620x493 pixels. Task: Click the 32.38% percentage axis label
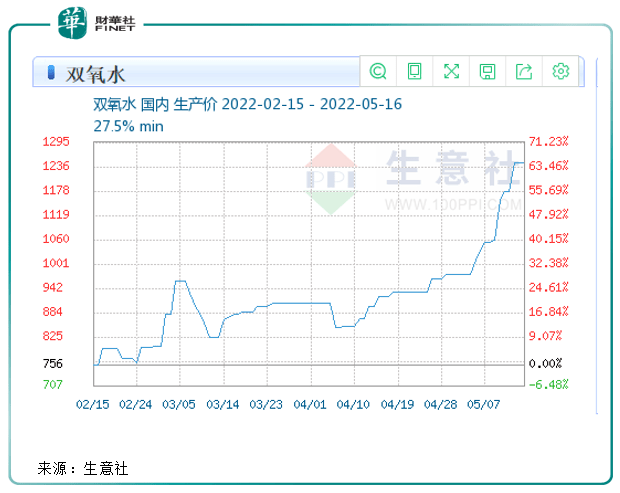coord(548,263)
